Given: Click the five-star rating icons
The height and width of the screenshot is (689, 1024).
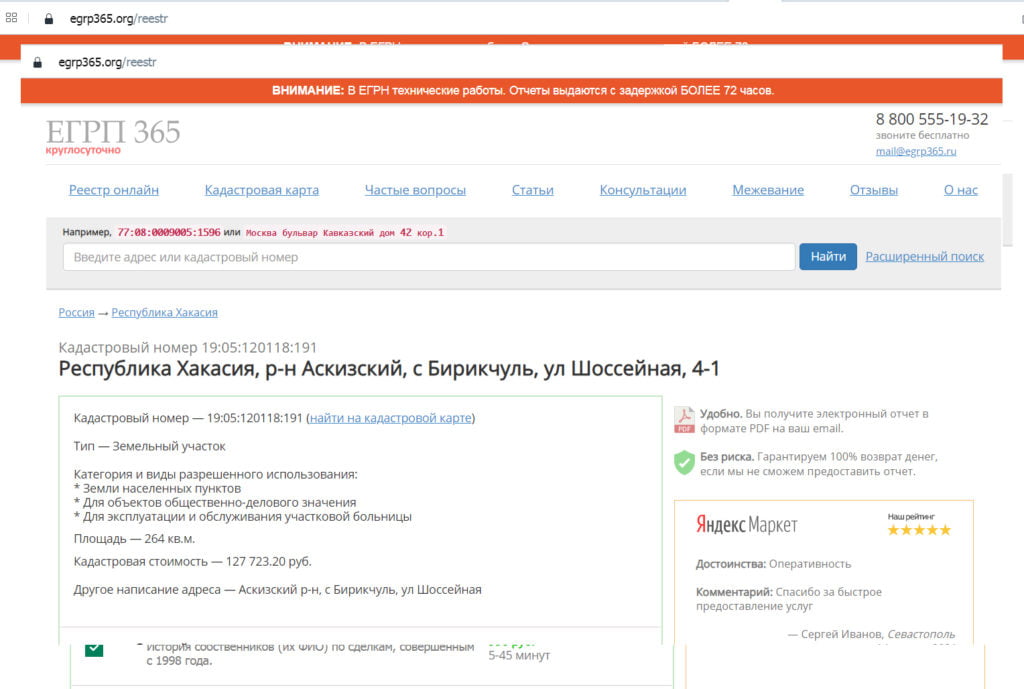Looking at the screenshot, I should tap(919, 530).
